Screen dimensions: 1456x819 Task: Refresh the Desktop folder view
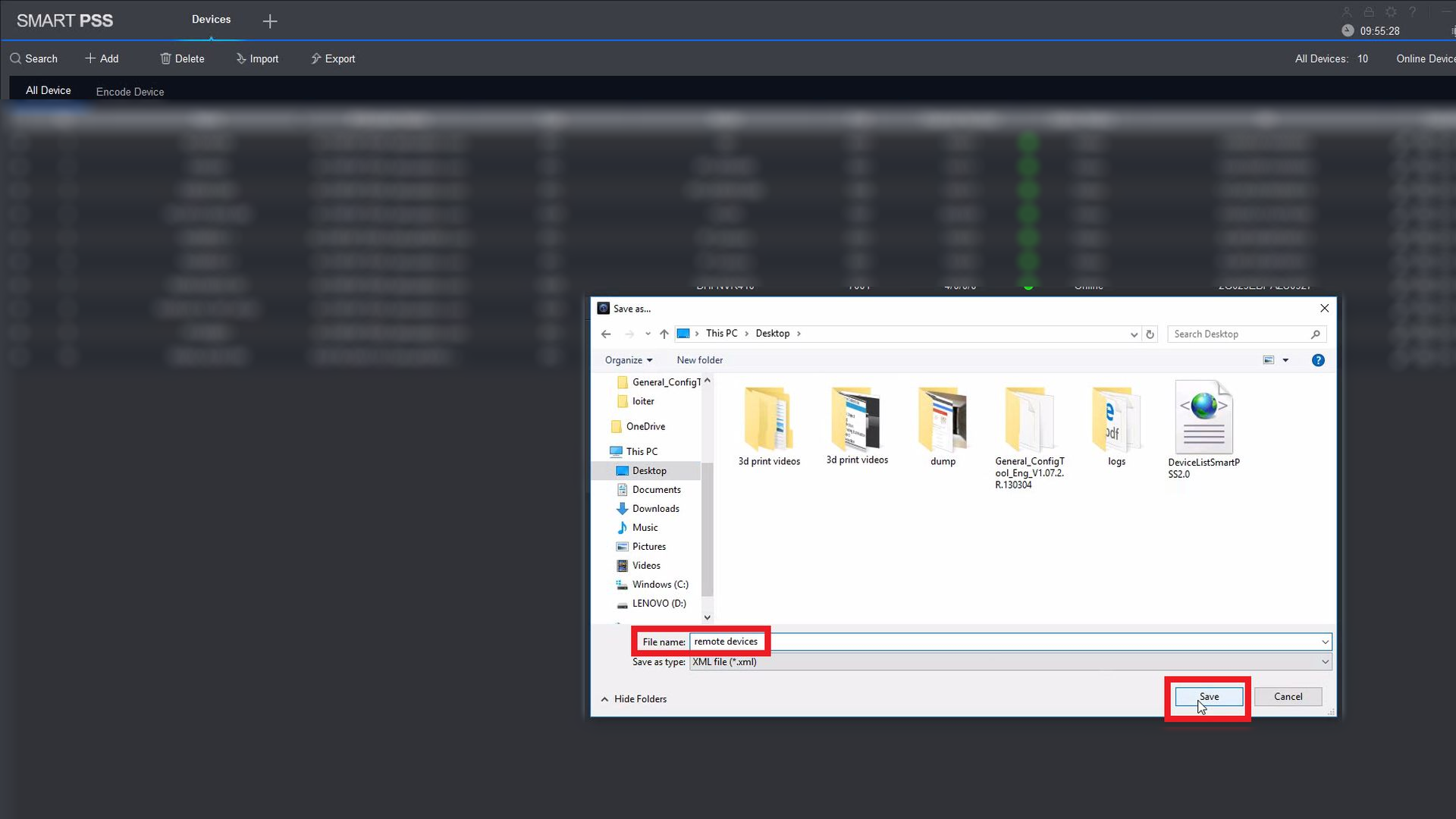coord(1150,334)
